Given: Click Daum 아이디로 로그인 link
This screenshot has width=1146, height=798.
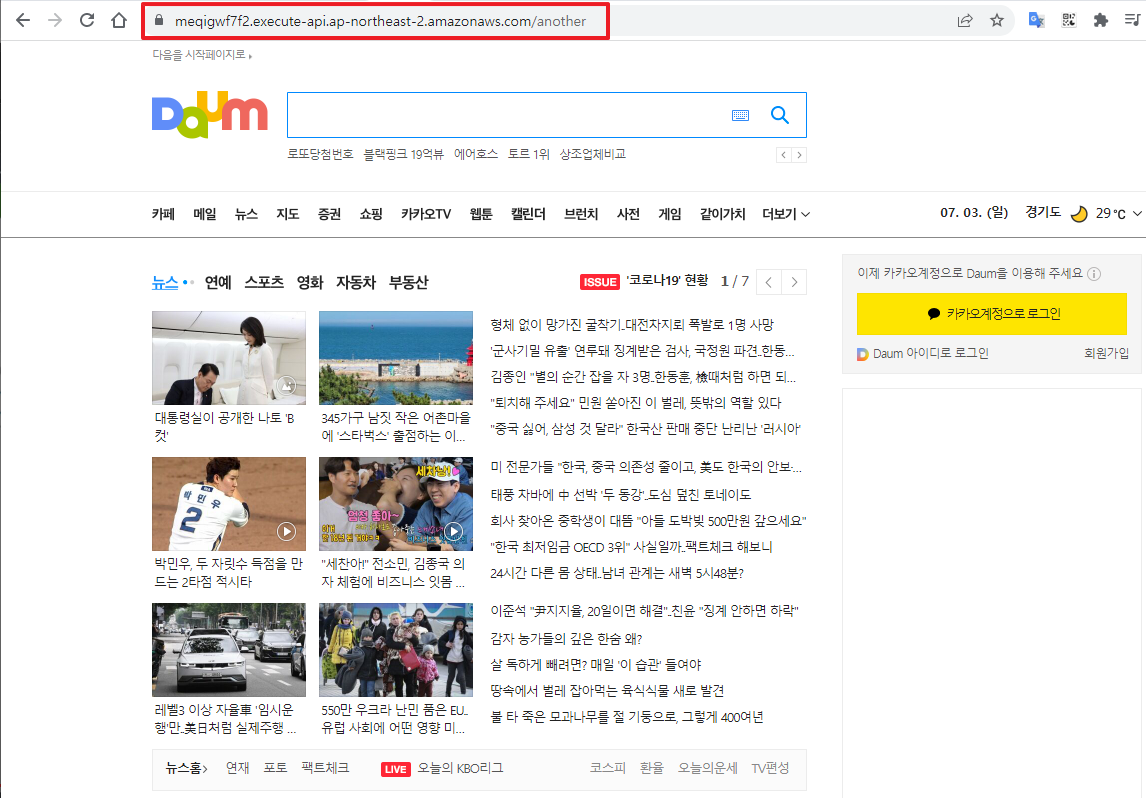Looking at the screenshot, I should coord(923,354).
